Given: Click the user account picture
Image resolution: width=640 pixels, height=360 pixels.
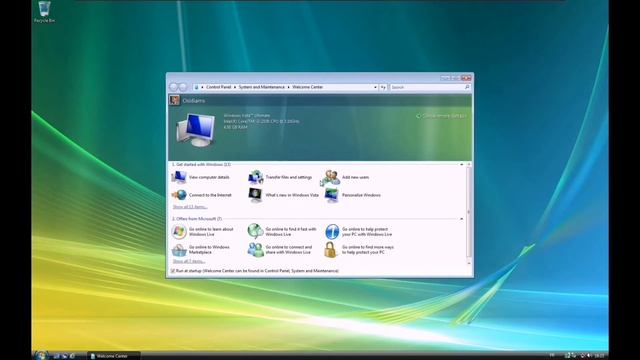Looking at the screenshot, I should tap(174, 100).
